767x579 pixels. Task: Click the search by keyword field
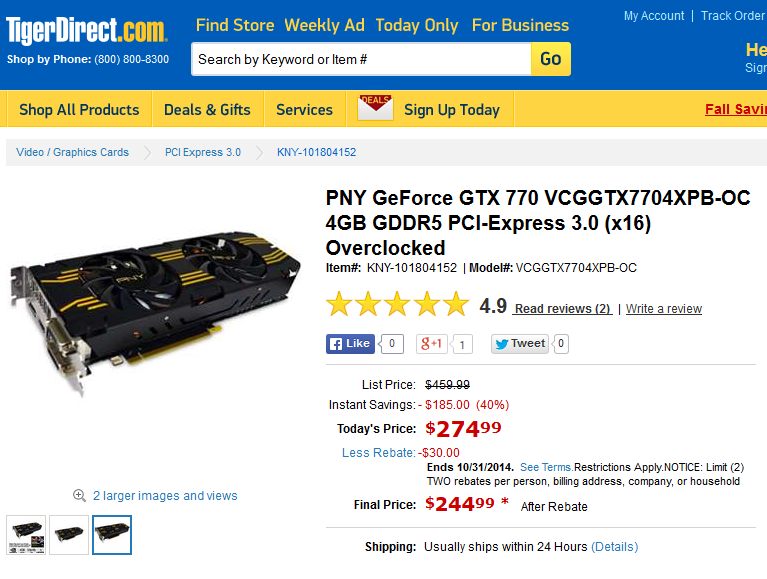(x=360, y=59)
